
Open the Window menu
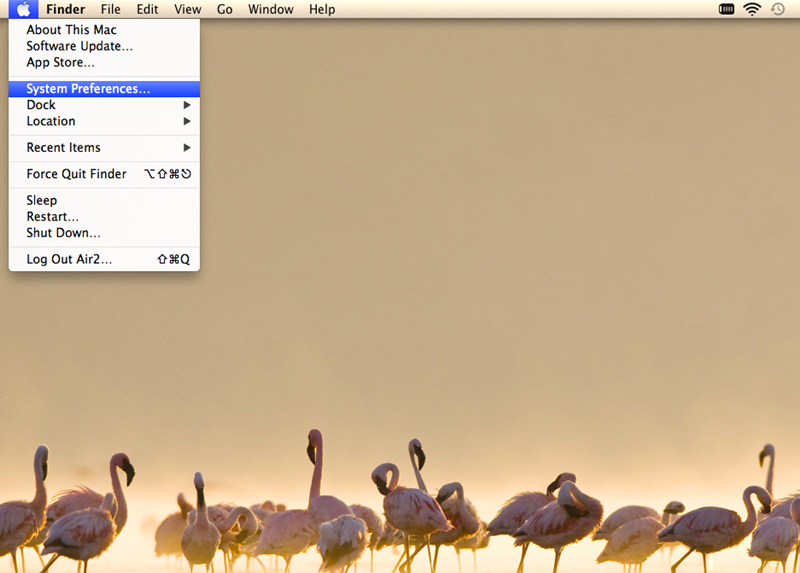[270, 9]
